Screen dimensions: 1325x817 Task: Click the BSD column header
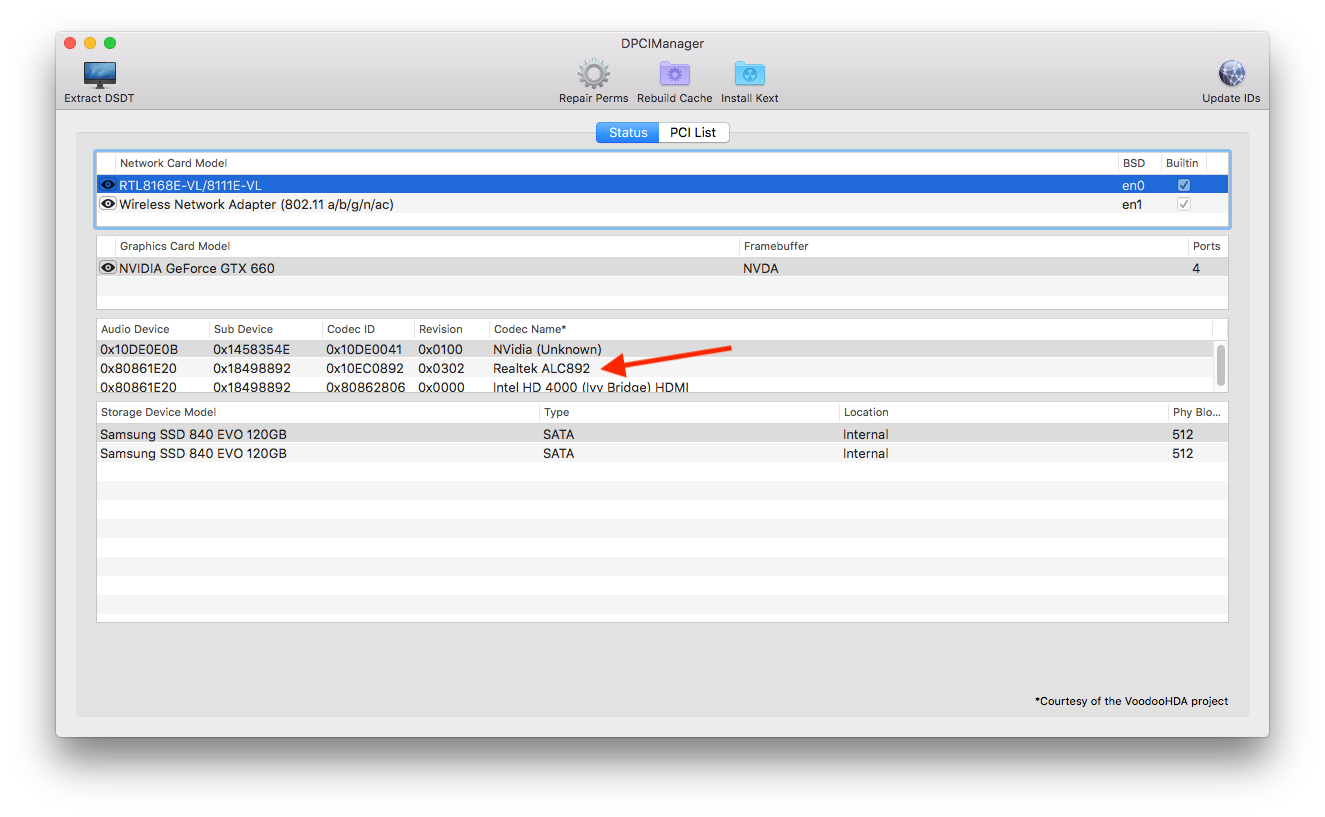click(1139, 163)
